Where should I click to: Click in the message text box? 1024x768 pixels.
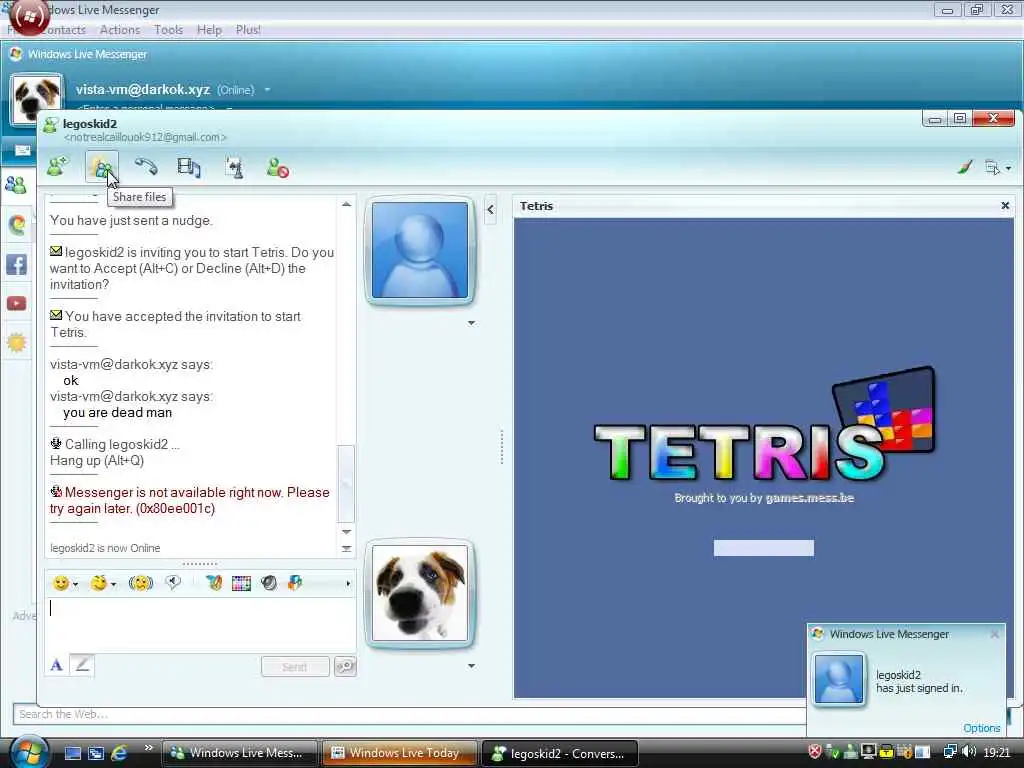coord(200,624)
